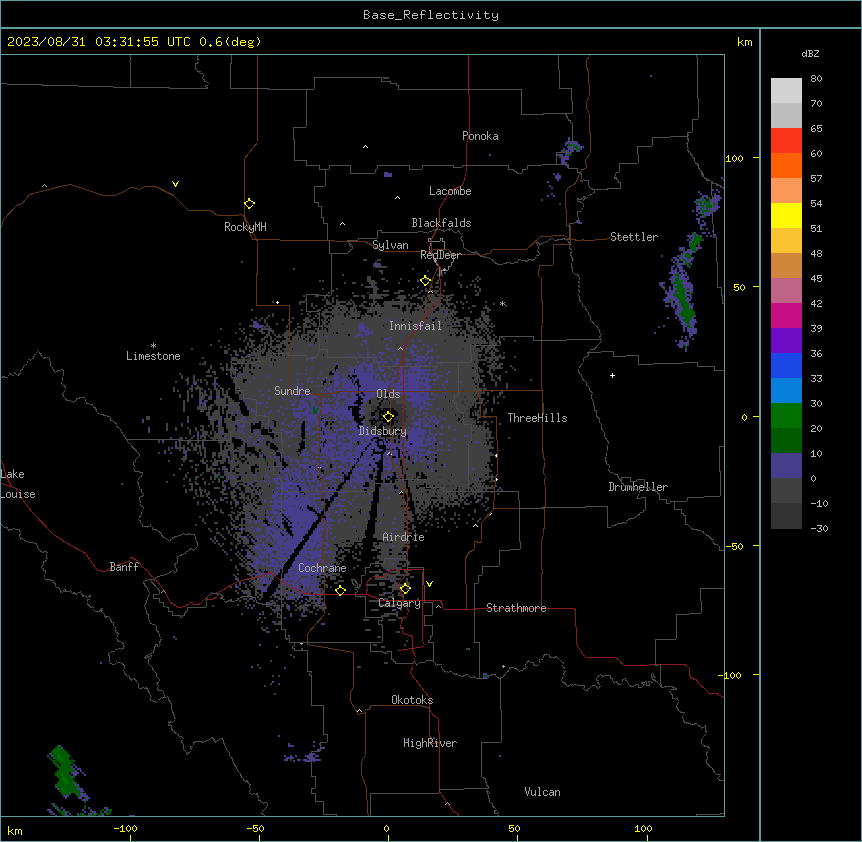This screenshot has width=862, height=842.
Task: Click the Strathmore city label
Action: [x=516, y=608]
